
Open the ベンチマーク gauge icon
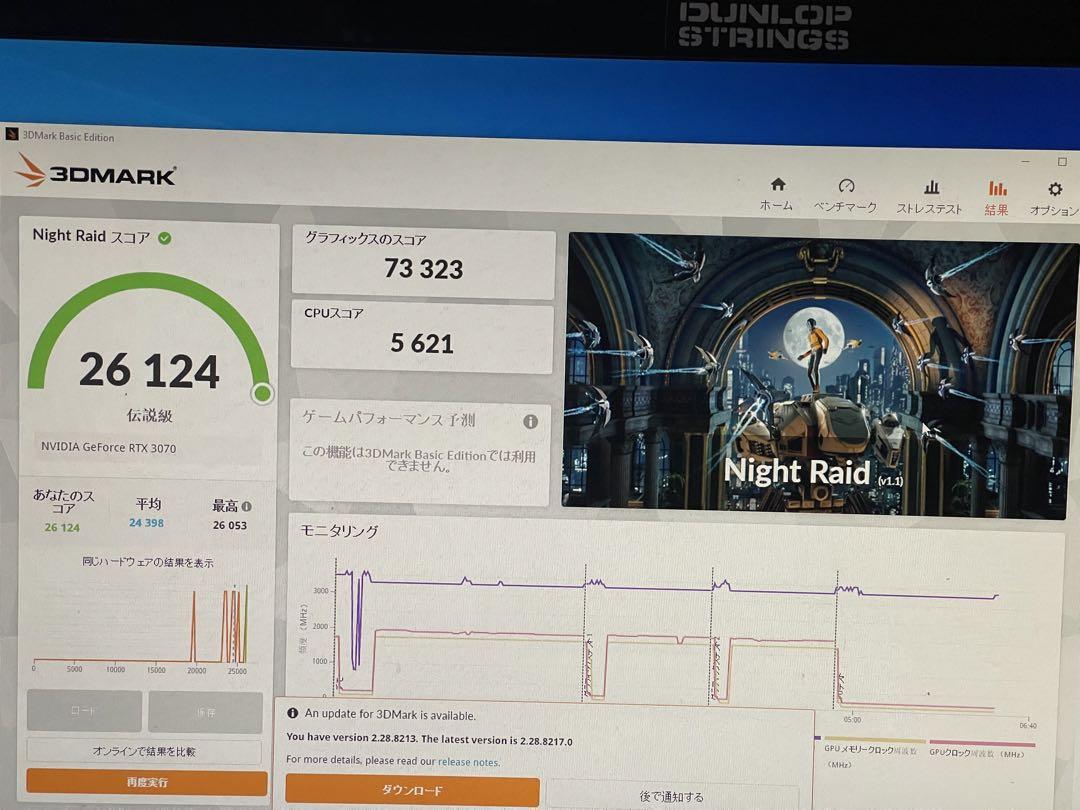847,185
